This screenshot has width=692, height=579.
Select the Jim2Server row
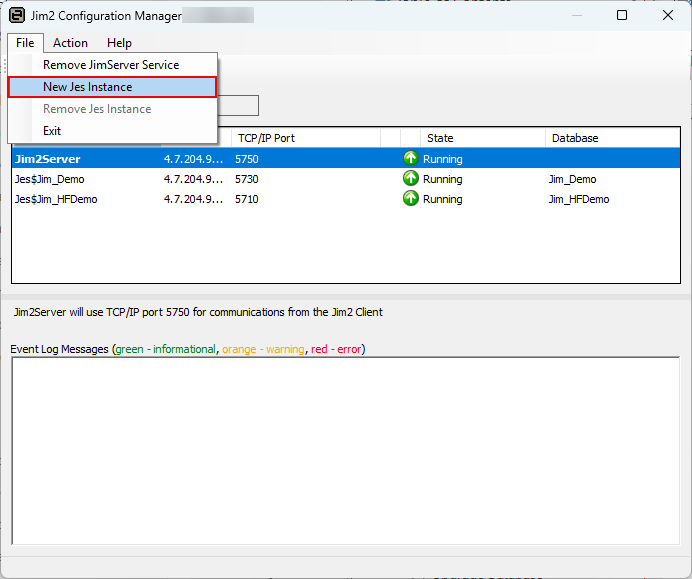coord(346,158)
